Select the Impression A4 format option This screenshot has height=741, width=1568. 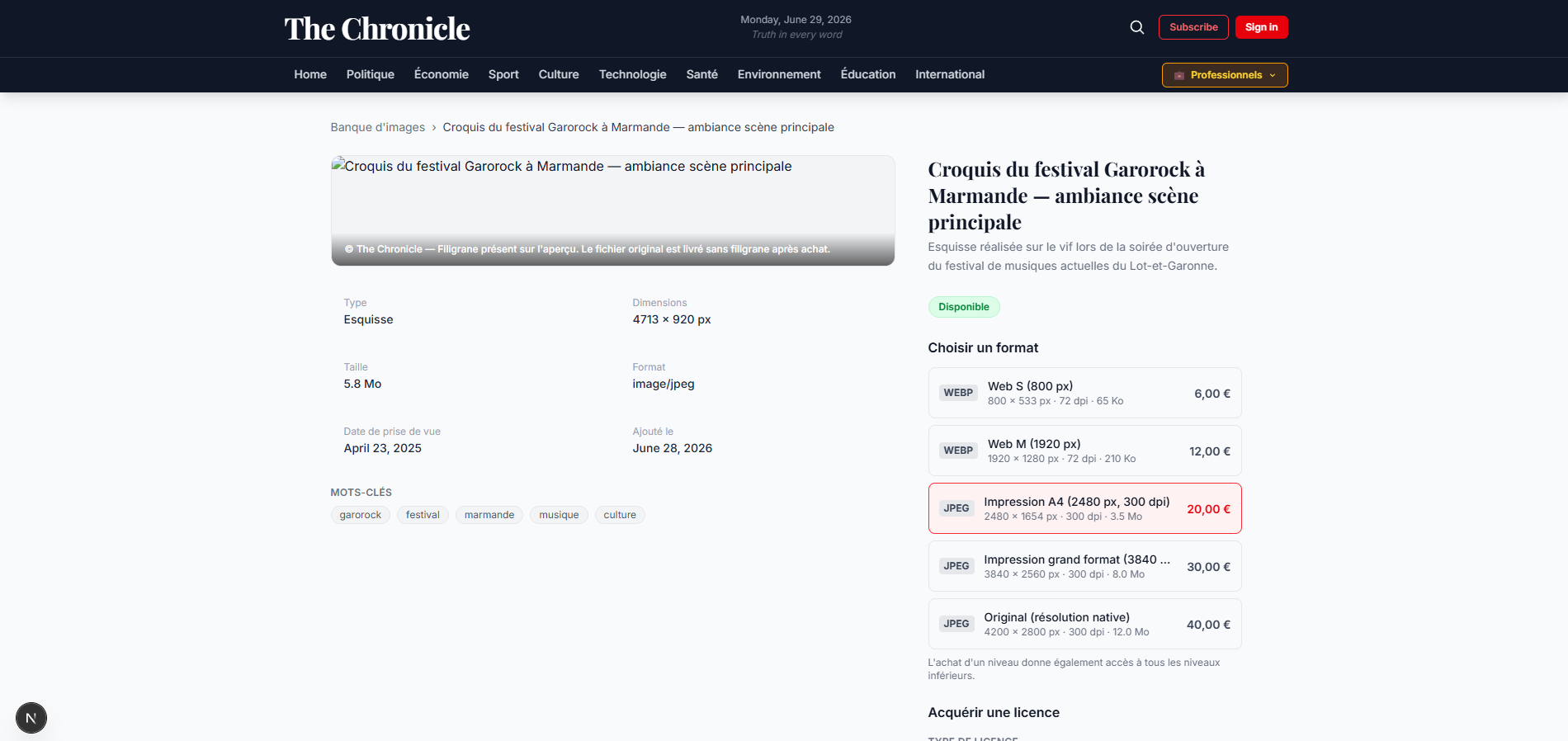pos(1084,508)
